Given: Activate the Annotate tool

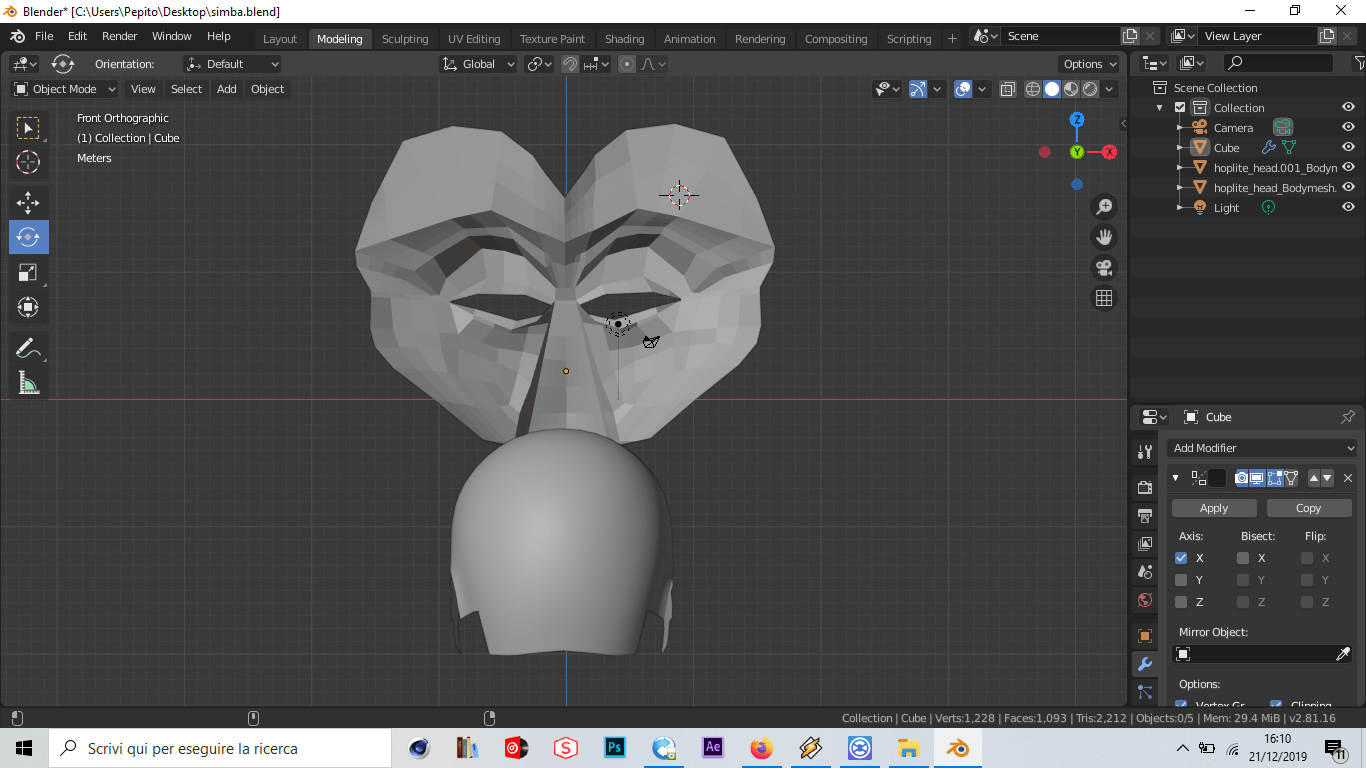Looking at the screenshot, I should 28,349.
